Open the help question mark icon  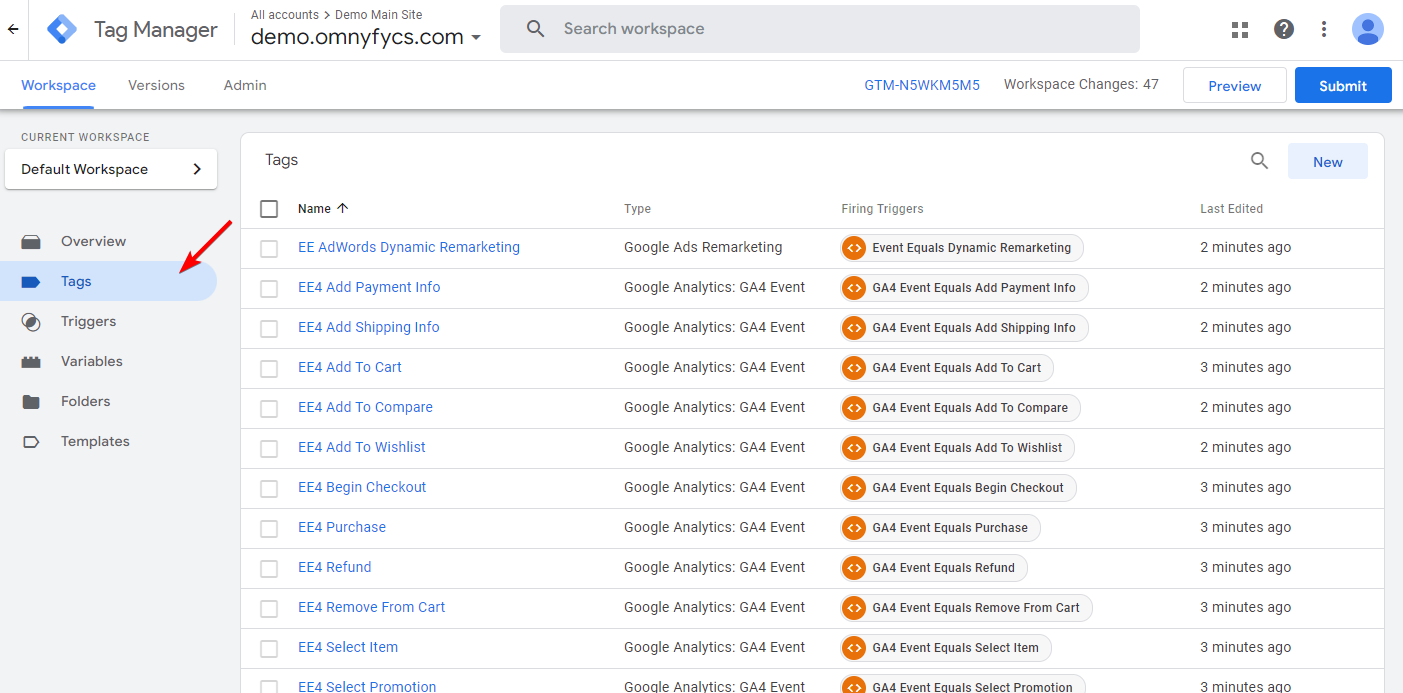[x=1284, y=29]
